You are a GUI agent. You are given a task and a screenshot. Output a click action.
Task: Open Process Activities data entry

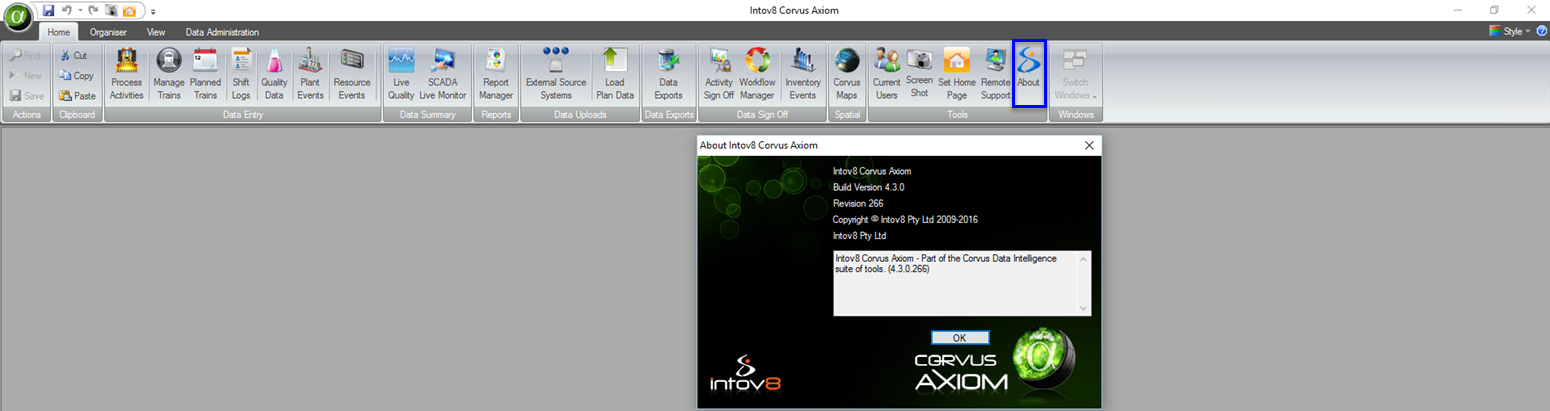coord(126,74)
